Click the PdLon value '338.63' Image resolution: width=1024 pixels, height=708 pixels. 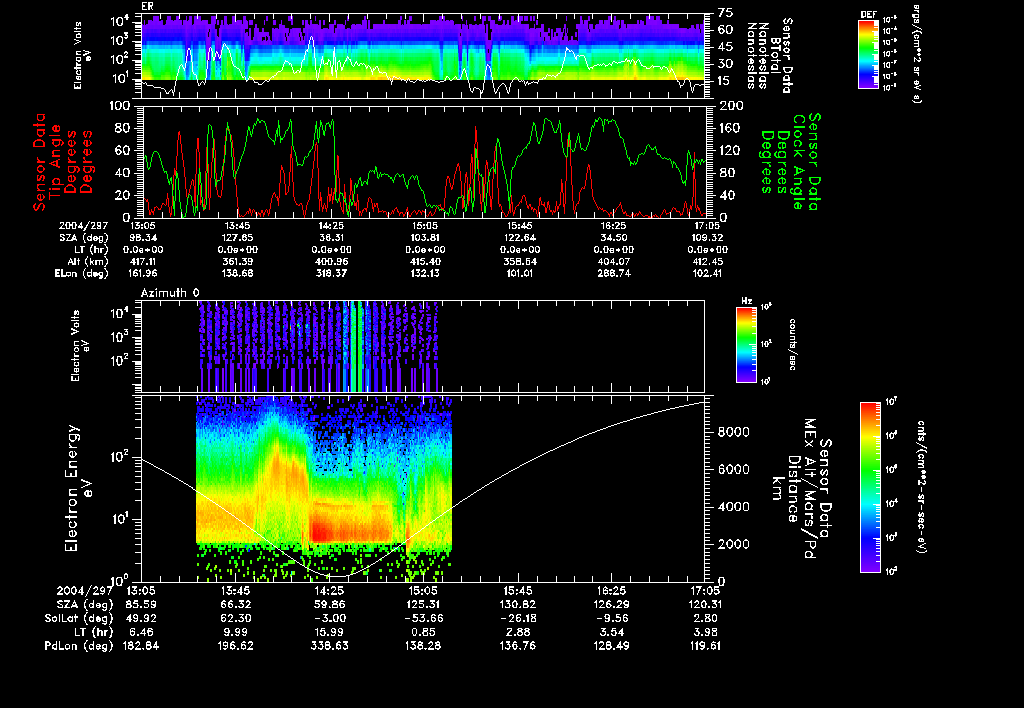tap(330, 646)
